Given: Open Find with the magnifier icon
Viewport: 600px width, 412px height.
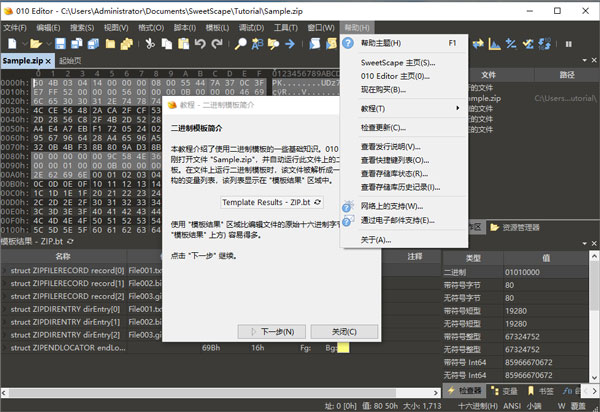Looking at the screenshot, I should pos(241,44).
